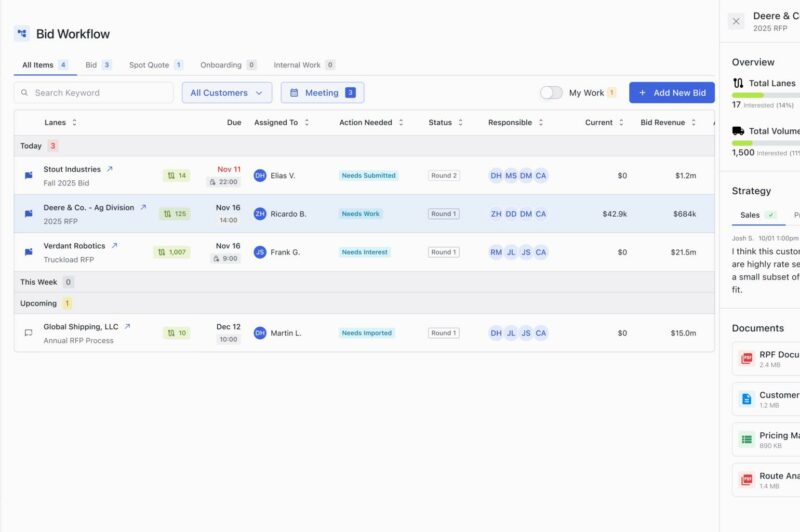
Task: Open Stout Industries external link arrow
Action: point(109,169)
